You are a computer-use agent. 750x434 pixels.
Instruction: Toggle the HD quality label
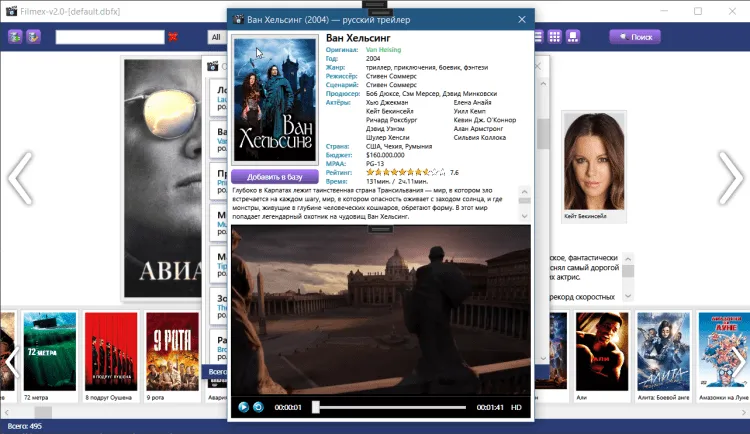click(516, 407)
